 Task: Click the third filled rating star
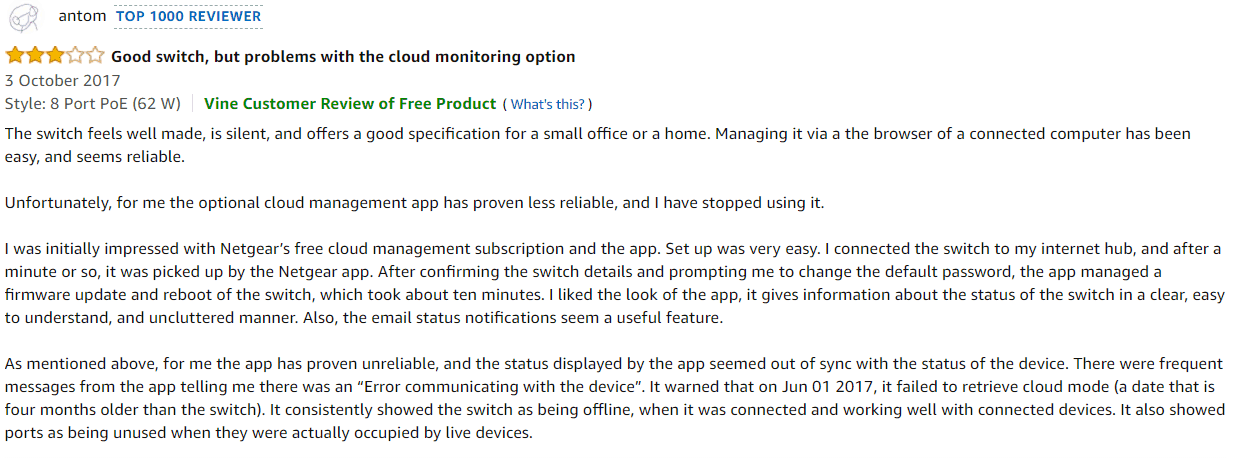point(54,56)
